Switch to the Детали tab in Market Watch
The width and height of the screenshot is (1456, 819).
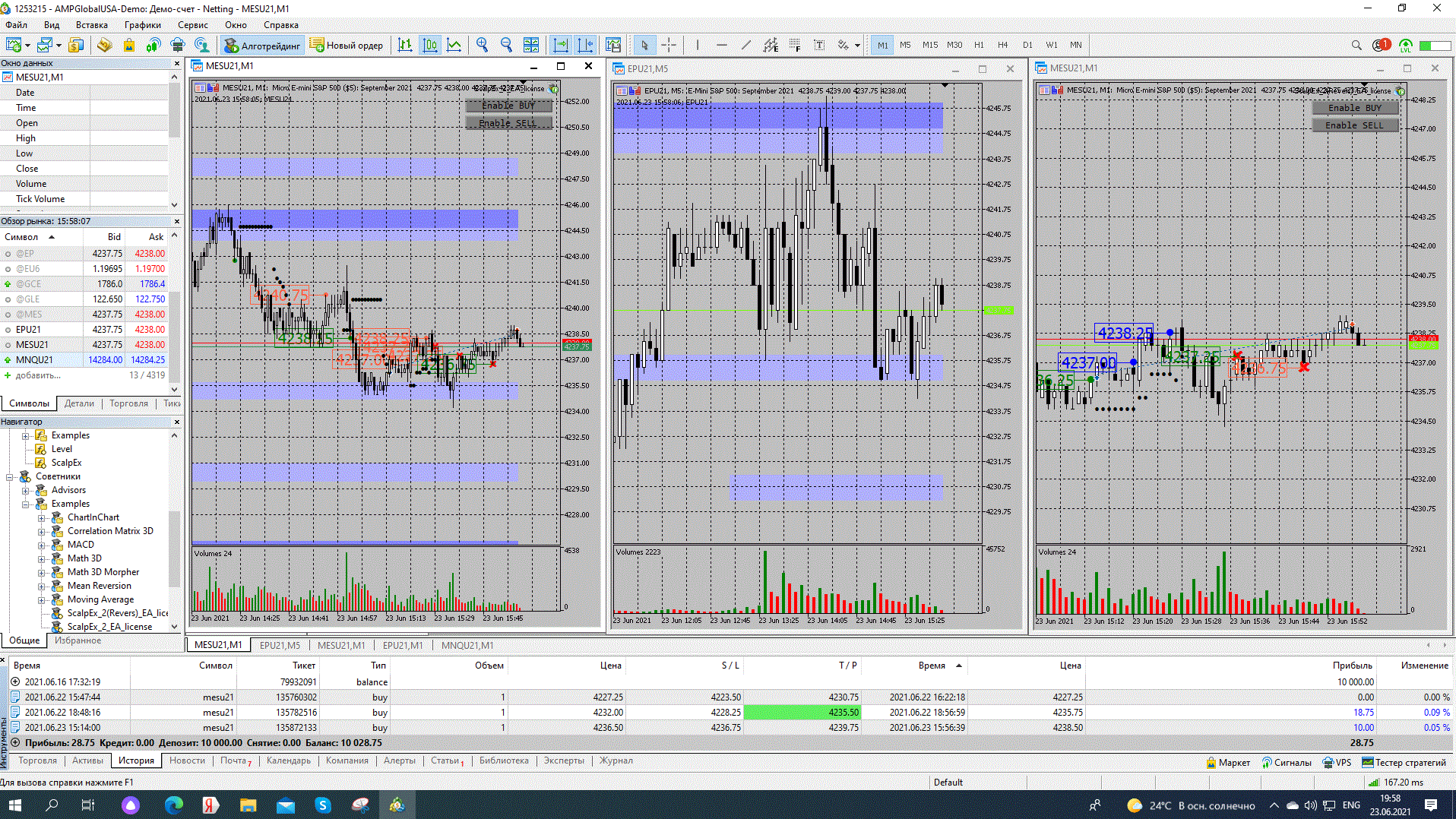point(79,403)
